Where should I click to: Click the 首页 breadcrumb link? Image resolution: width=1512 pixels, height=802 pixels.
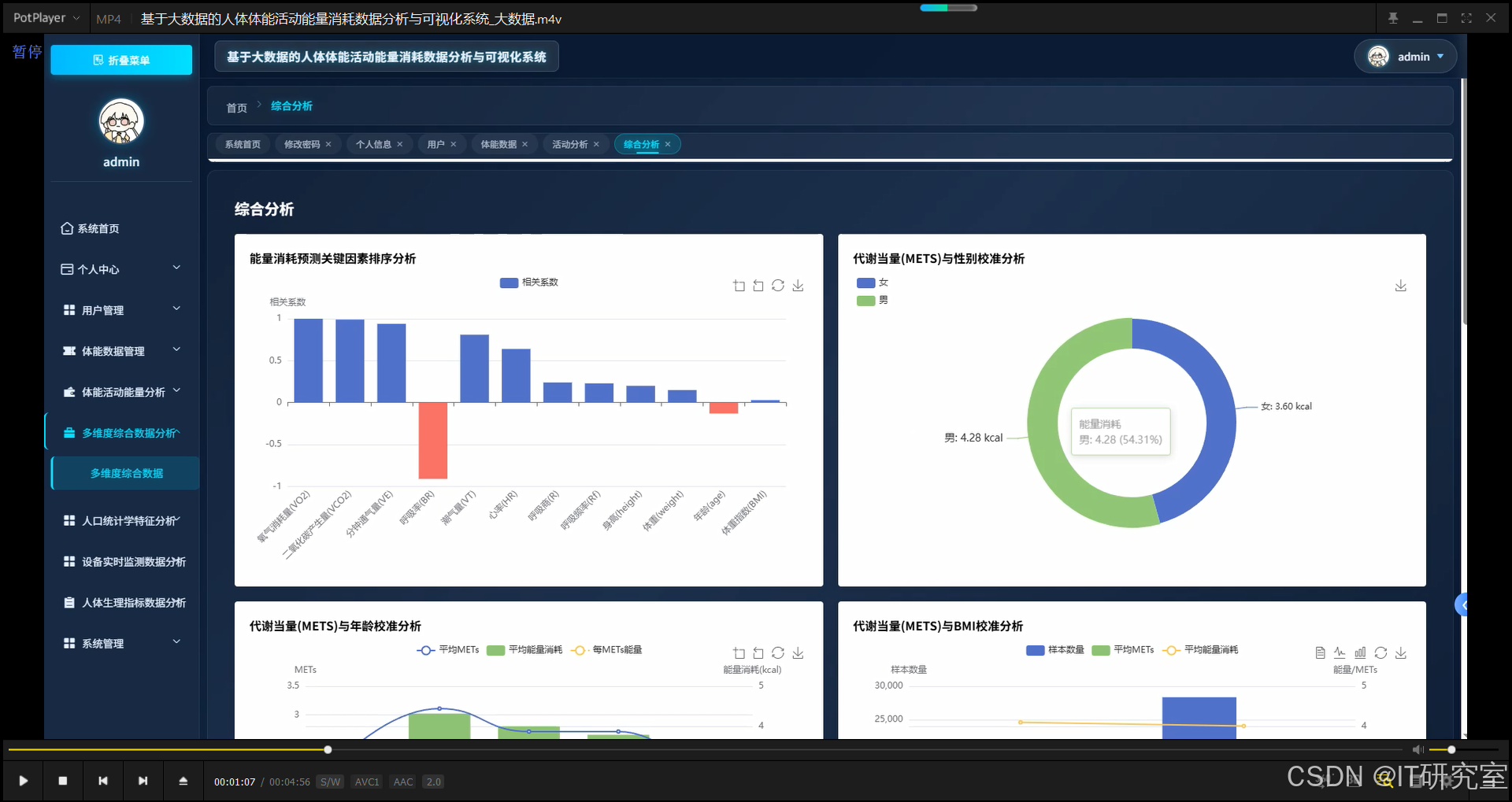(x=236, y=108)
